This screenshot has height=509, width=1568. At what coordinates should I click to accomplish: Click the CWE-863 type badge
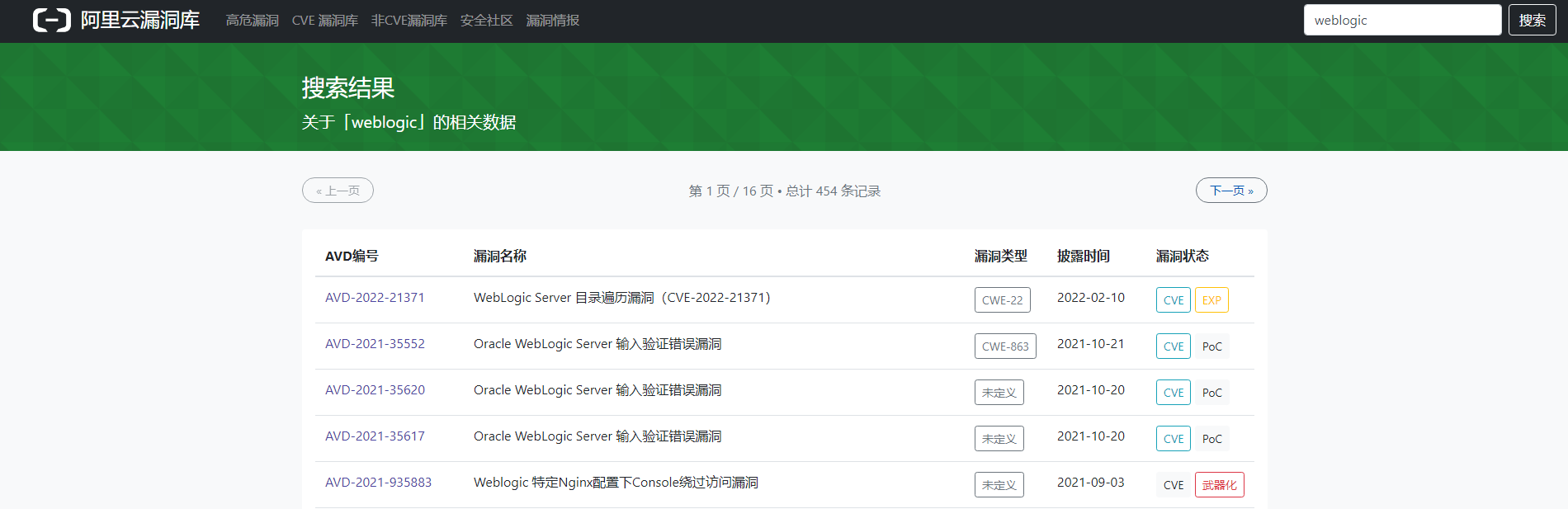[x=1005, y=346]
